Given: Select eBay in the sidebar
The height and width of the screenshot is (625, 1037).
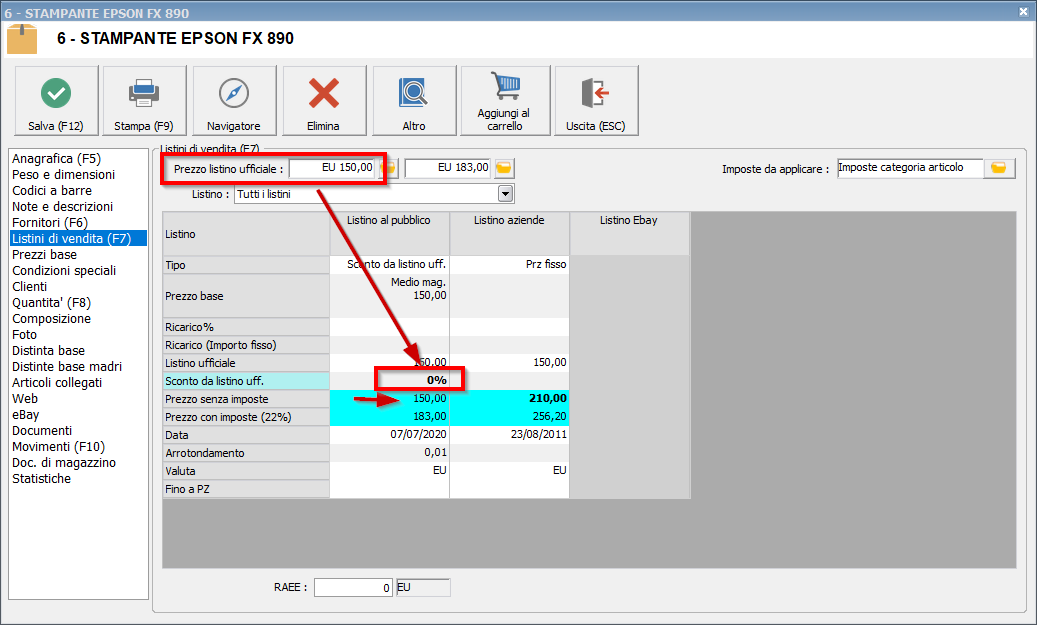Looking at the screenshot, I should point(26,415).
